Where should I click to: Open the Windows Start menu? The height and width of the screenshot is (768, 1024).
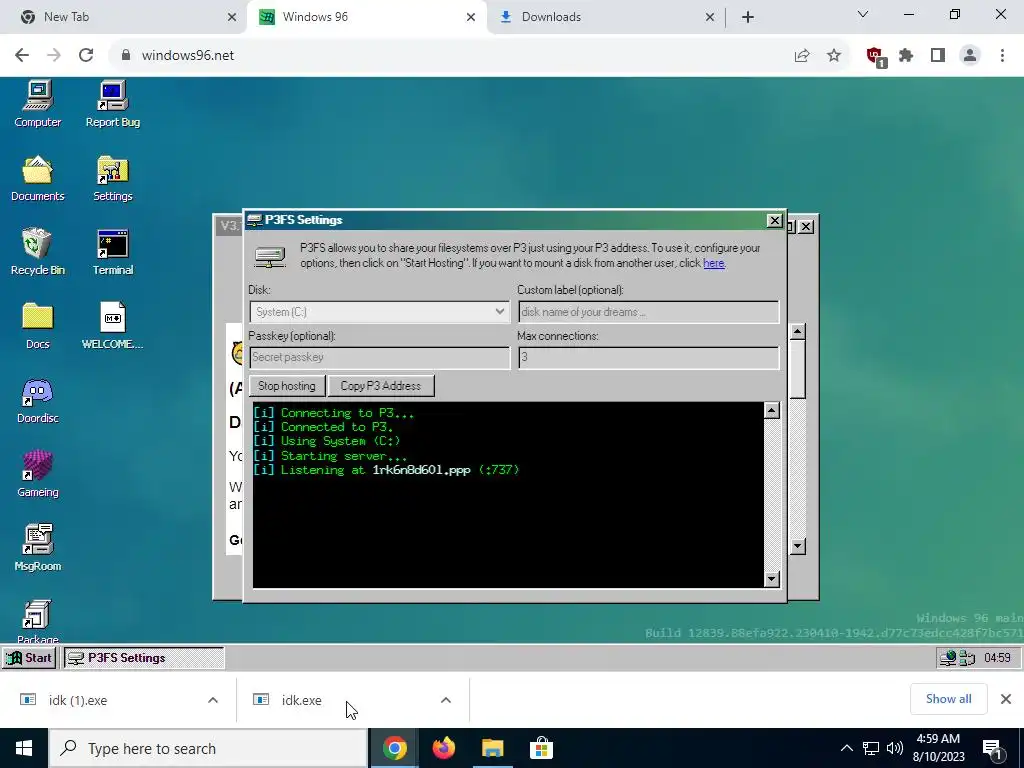(x=24, y=748)
